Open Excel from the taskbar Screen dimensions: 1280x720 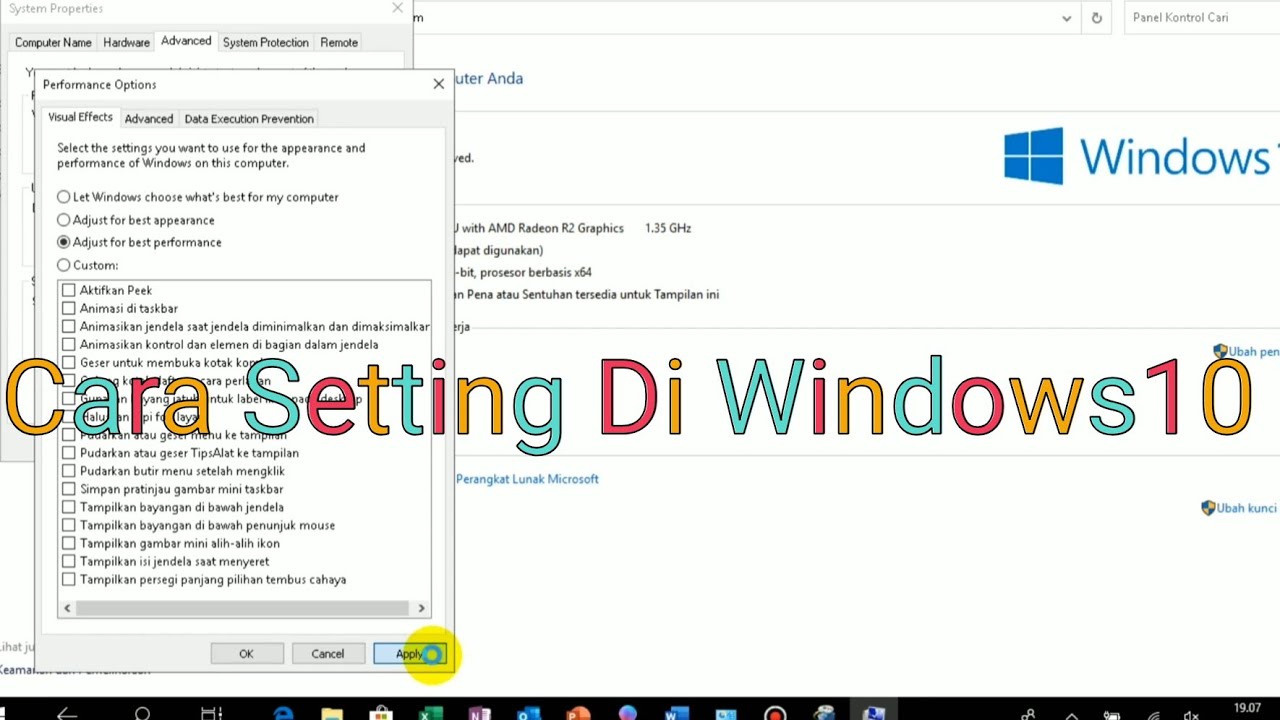(x=430, y=714)
